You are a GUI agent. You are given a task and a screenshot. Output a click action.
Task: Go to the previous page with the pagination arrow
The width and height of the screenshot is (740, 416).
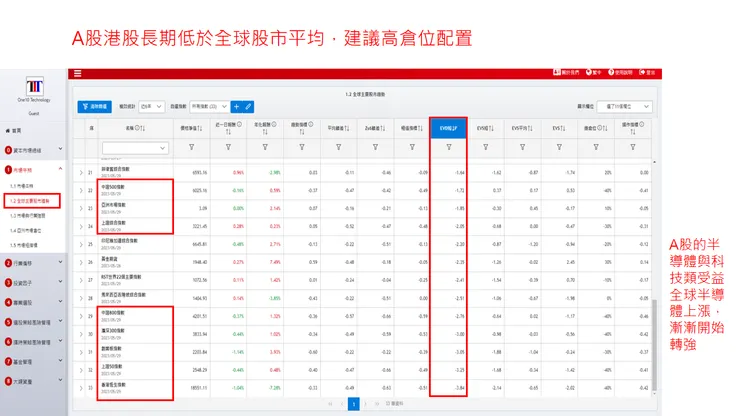coord(342,404)
